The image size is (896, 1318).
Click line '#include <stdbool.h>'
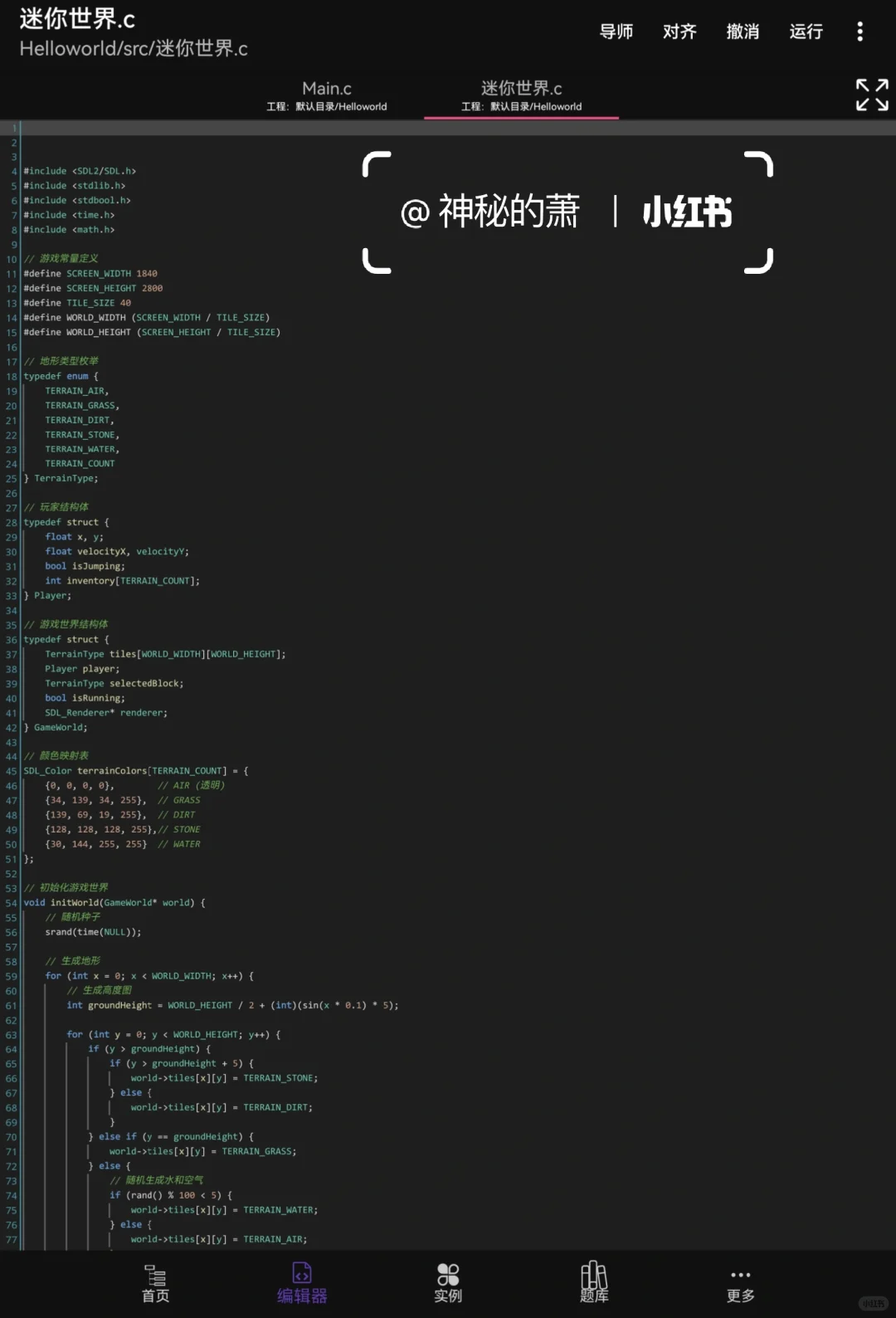click(x=77, y=200)
